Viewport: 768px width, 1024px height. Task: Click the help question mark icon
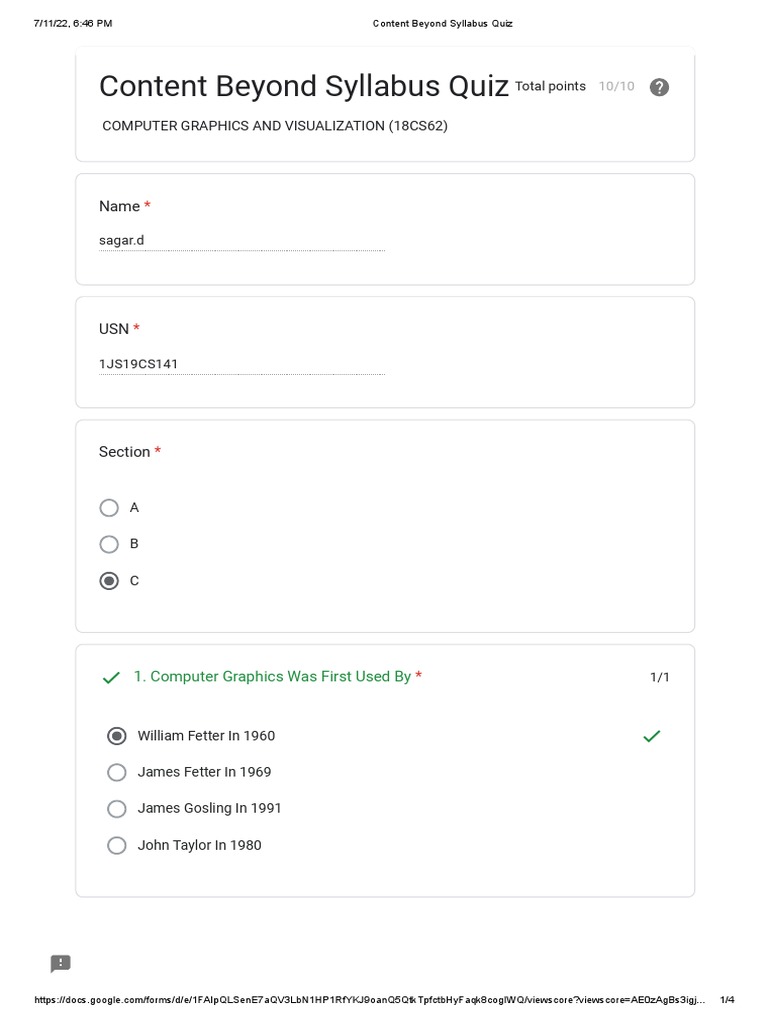[x=659, y=87]
